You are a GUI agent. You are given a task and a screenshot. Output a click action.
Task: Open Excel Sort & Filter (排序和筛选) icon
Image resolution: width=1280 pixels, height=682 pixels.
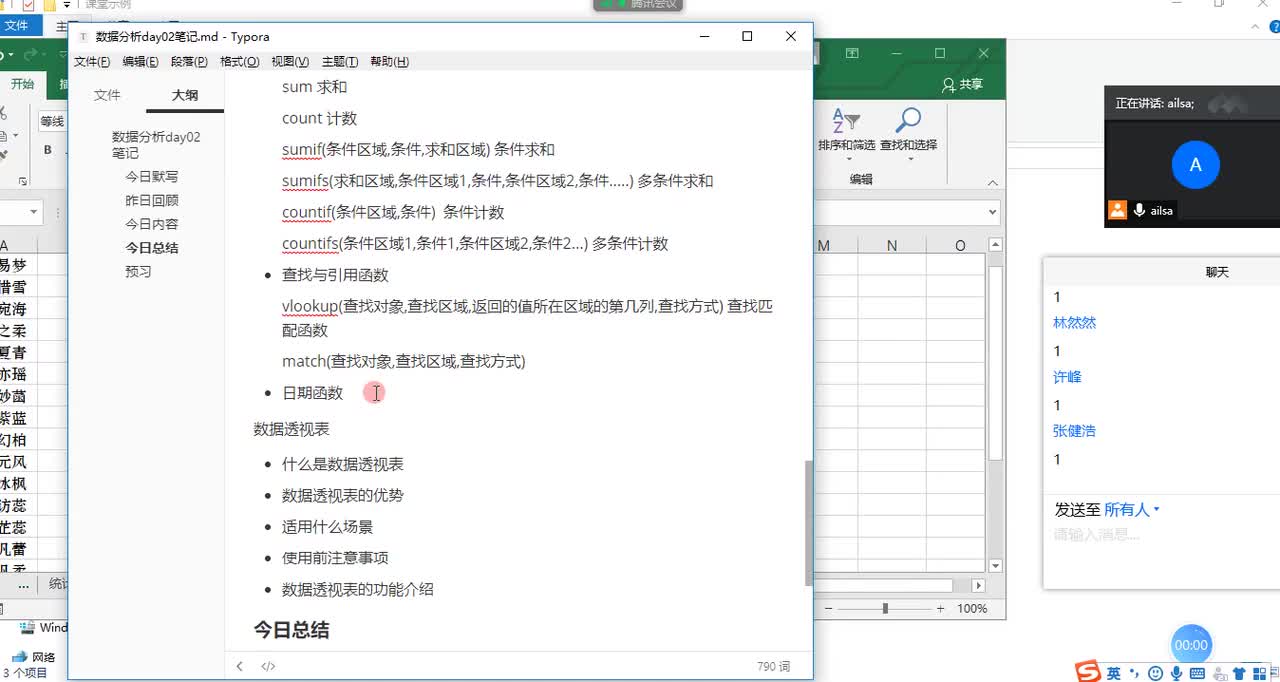pyautogui.click(x=846, y=122)
